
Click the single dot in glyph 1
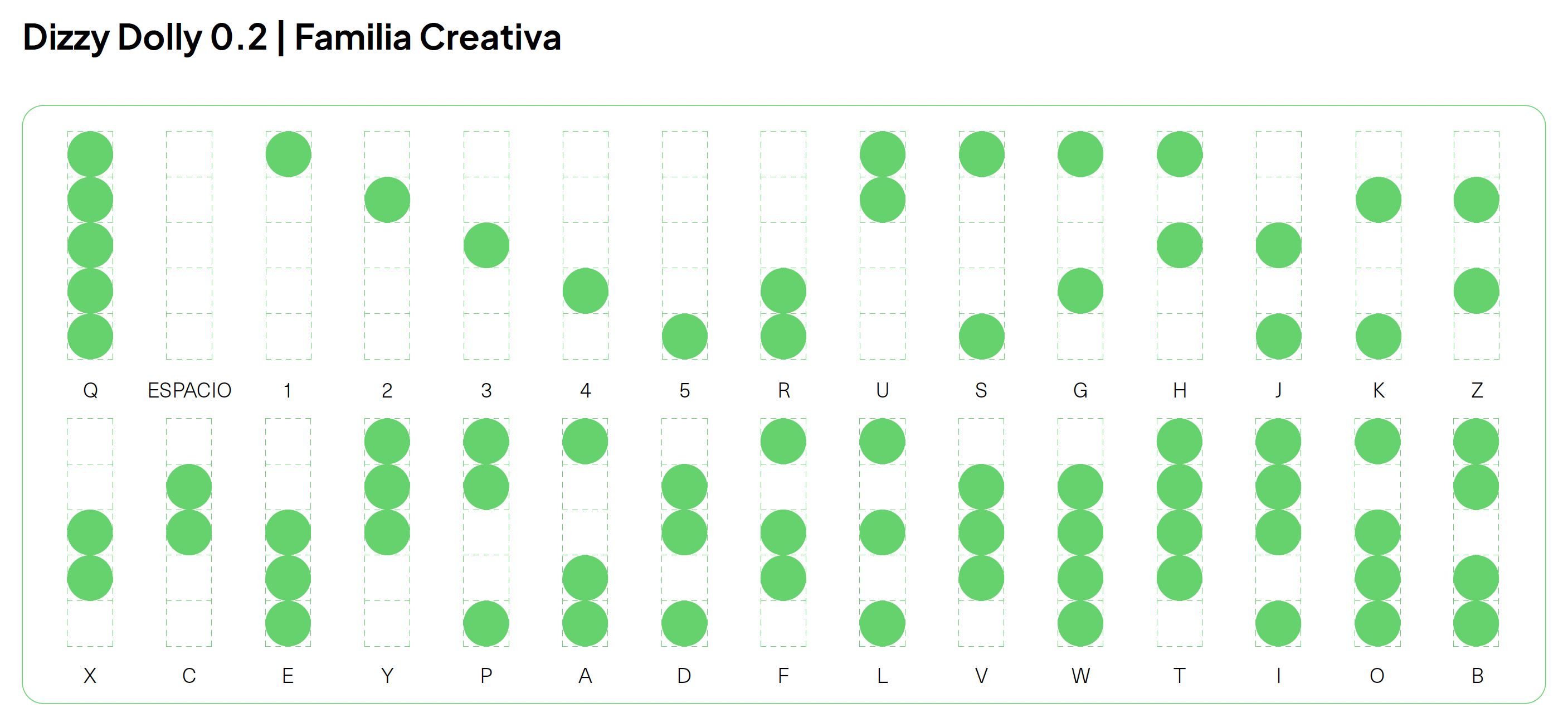pyautogui.click(x=288, y=154)
